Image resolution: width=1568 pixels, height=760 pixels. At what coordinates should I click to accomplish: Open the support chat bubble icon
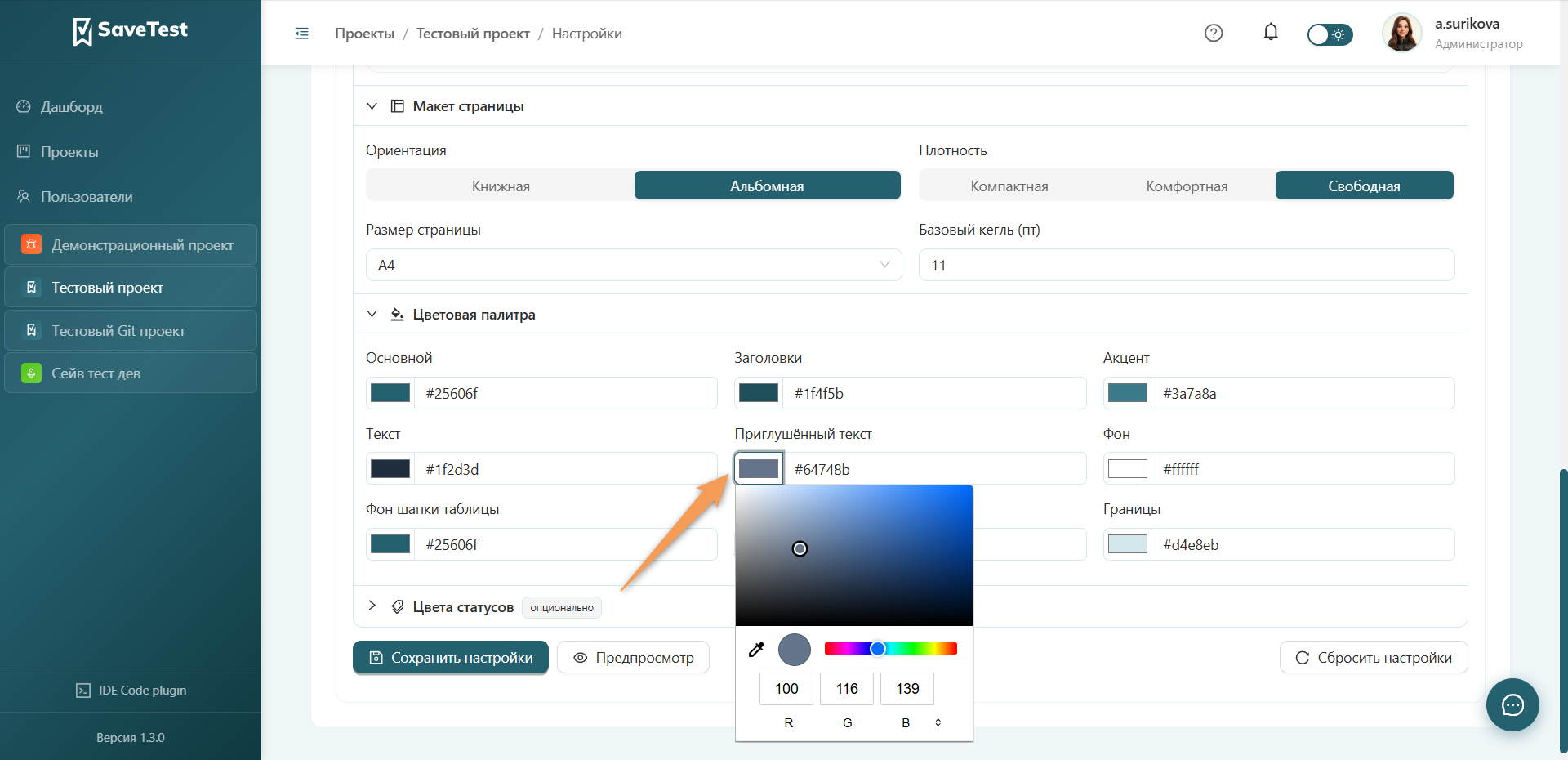(x=1512, y=704)
